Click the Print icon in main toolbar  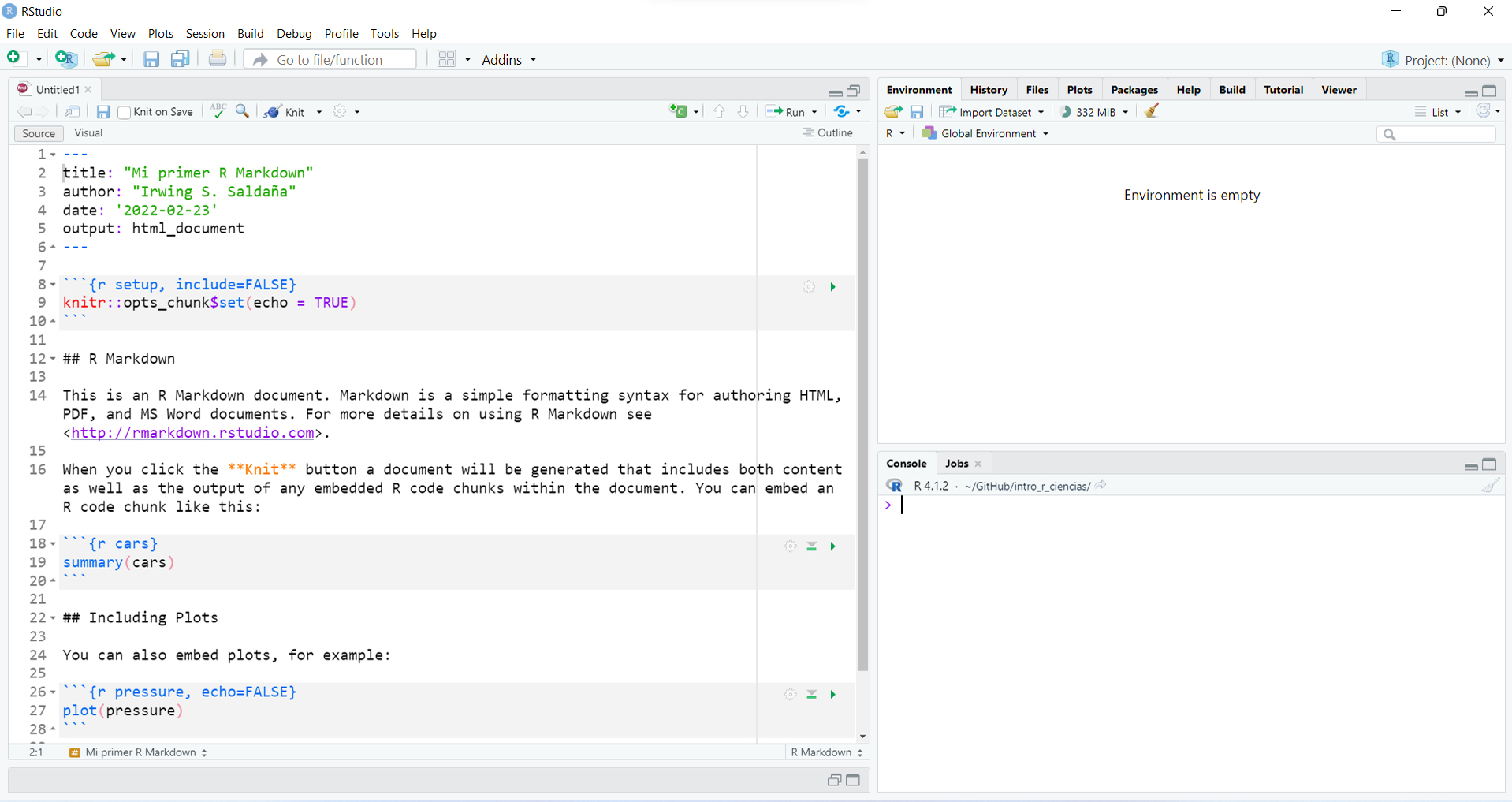[x=218, y=59]
